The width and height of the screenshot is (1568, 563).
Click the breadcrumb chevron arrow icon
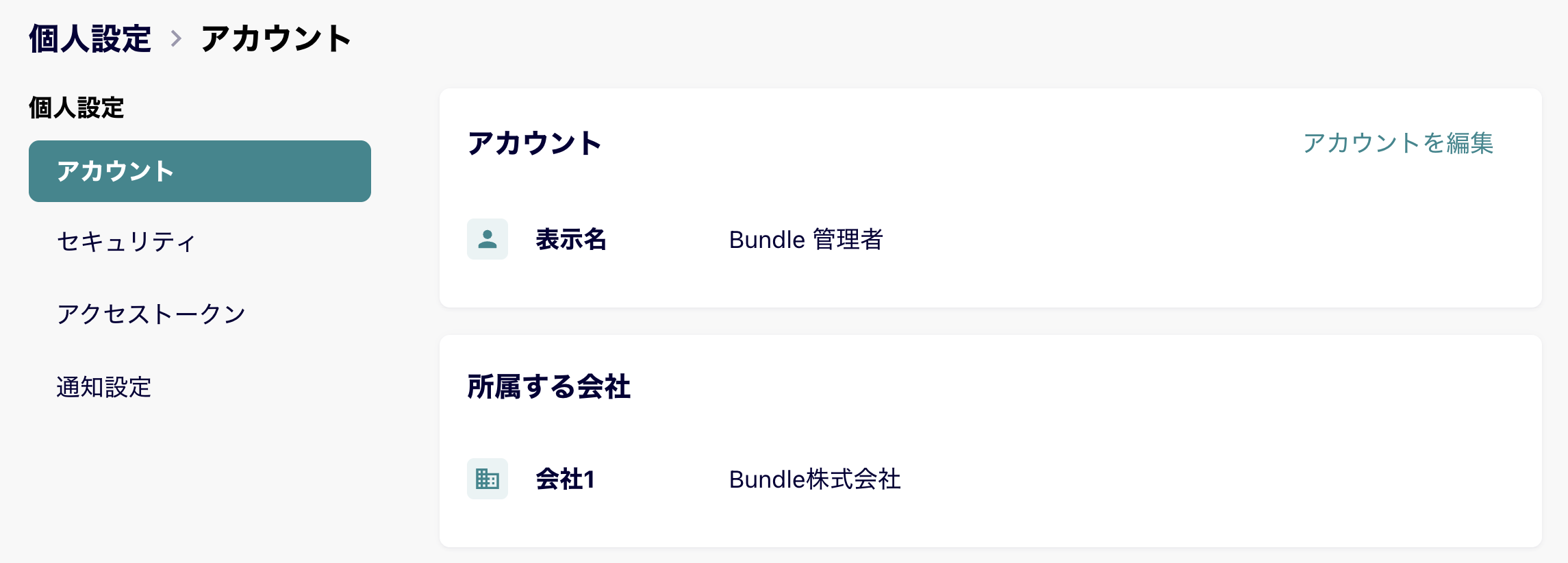(x=176, y=38)
